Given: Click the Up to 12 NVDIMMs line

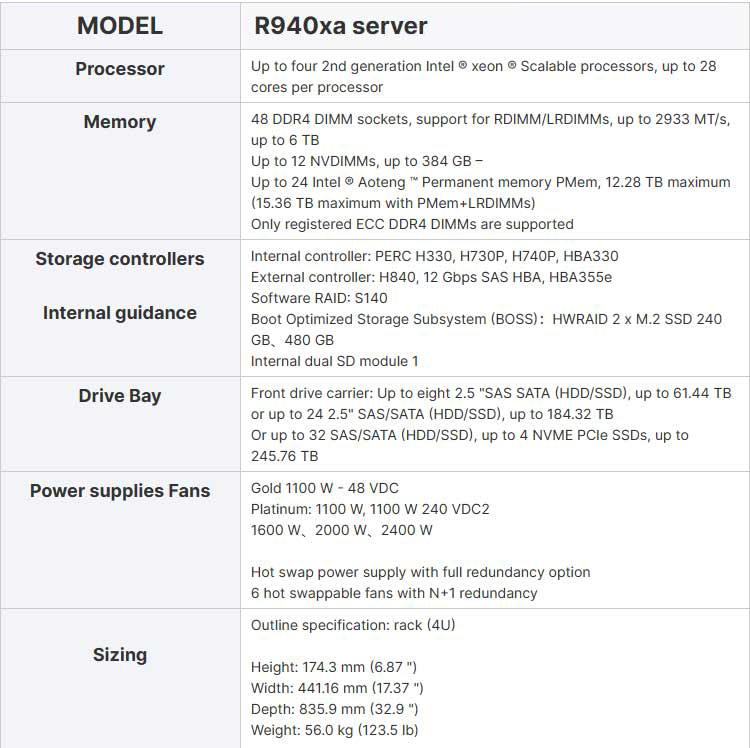Looking at the screenshot, I should (367, 161).
